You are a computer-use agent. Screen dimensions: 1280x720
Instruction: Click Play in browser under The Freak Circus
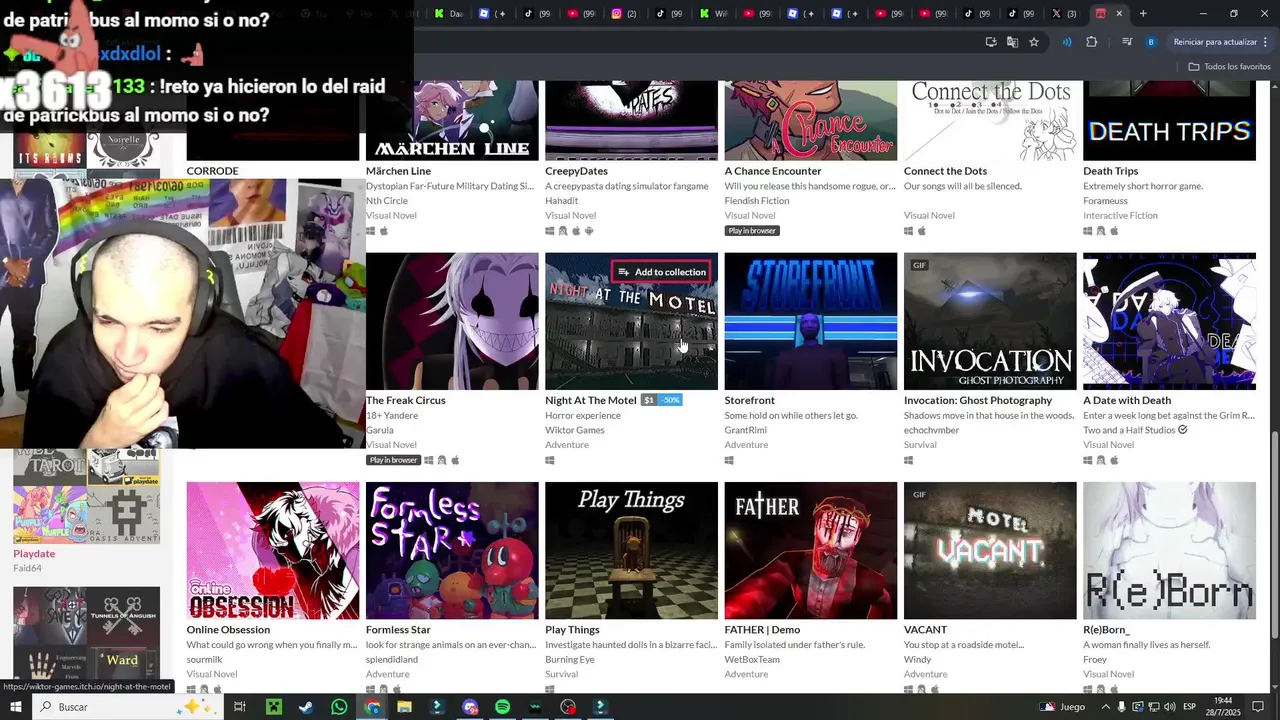point(393,460)
